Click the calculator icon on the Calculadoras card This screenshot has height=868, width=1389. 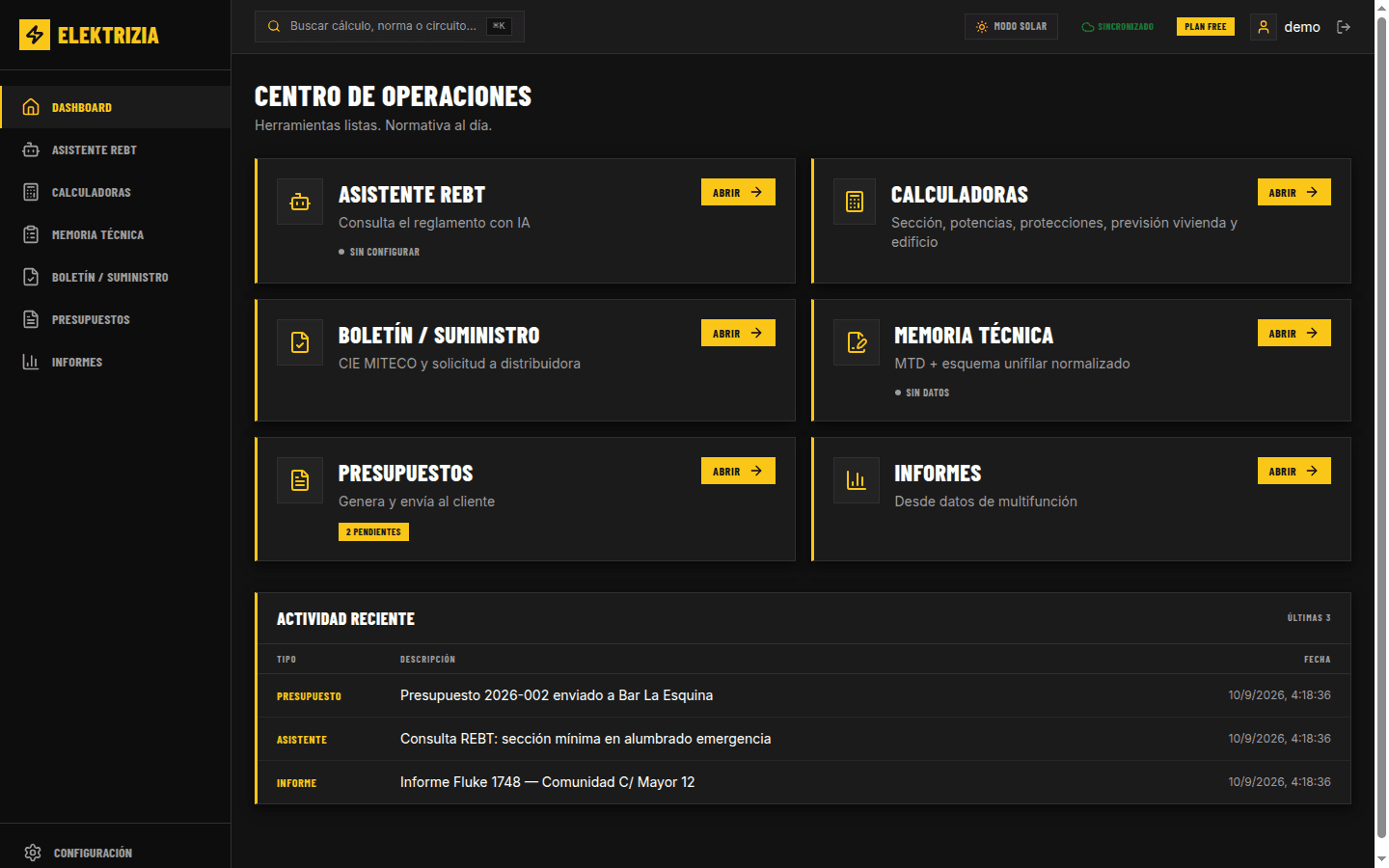855,202
